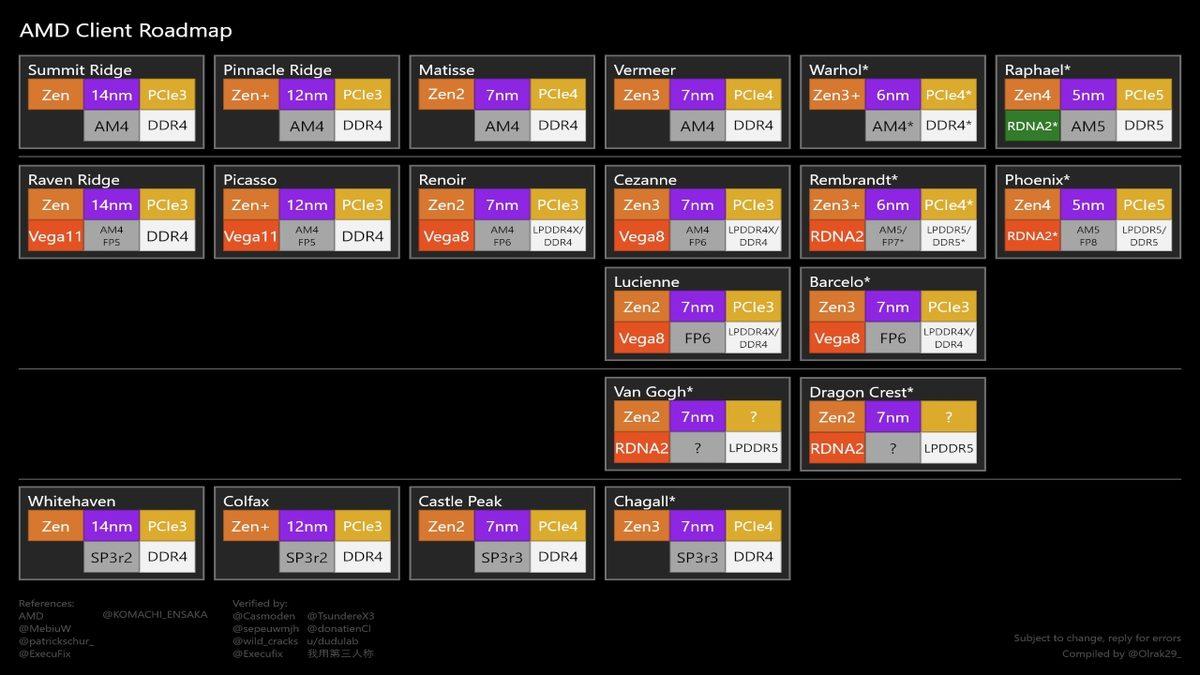The image size is (1200, 675).
Task: Click the RDNA2 badge under Van Gogh
Action: click(x=640, y=448)
